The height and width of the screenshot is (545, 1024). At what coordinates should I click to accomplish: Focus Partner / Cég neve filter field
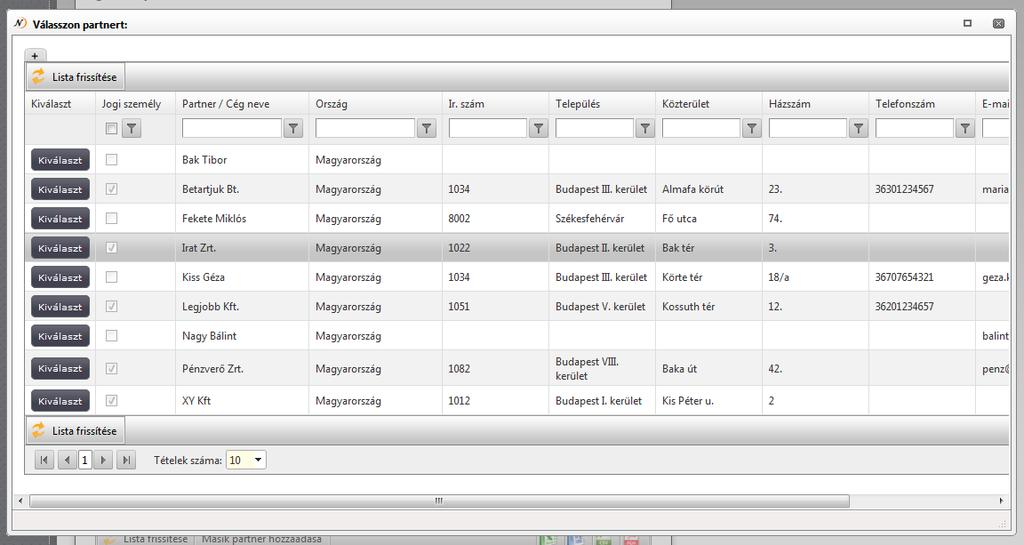tap(232, 128)
